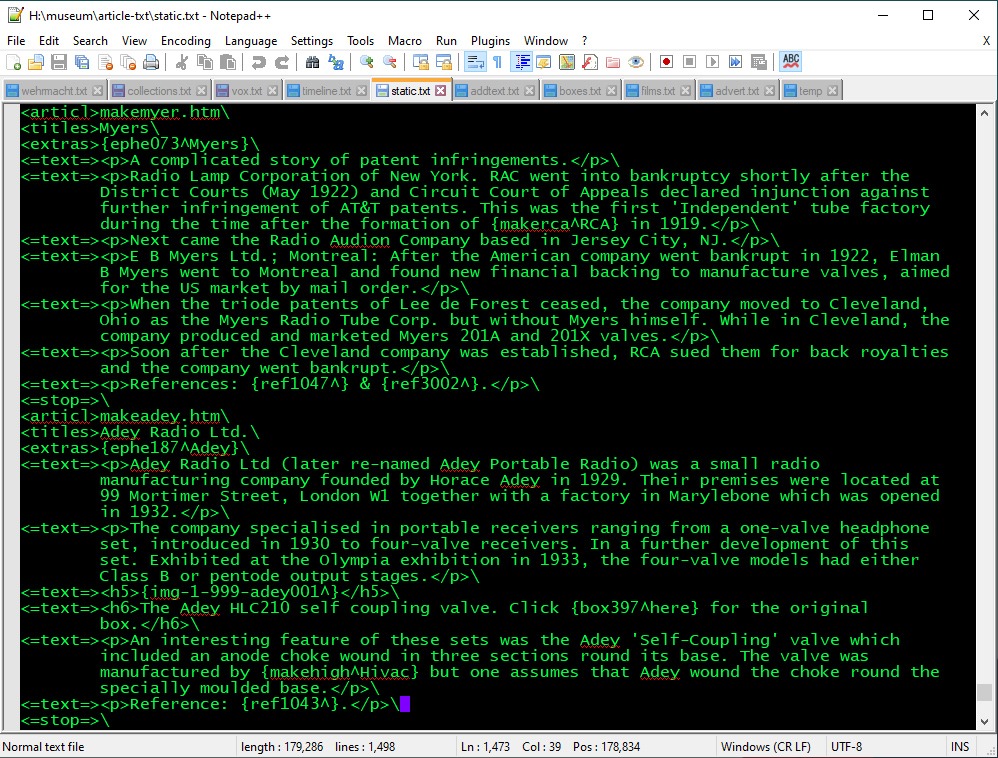Open the Replace dialog icon
The width and height of the screenshot is (998, 758).
pyautogui.click(x=335, y=62)
